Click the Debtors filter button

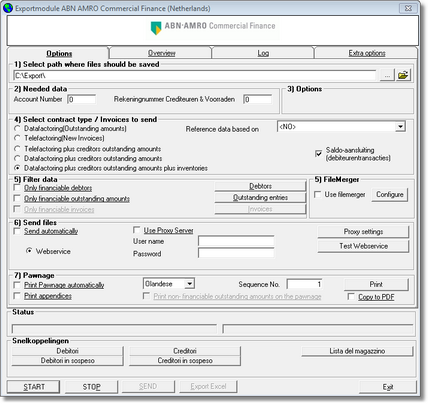260,186
